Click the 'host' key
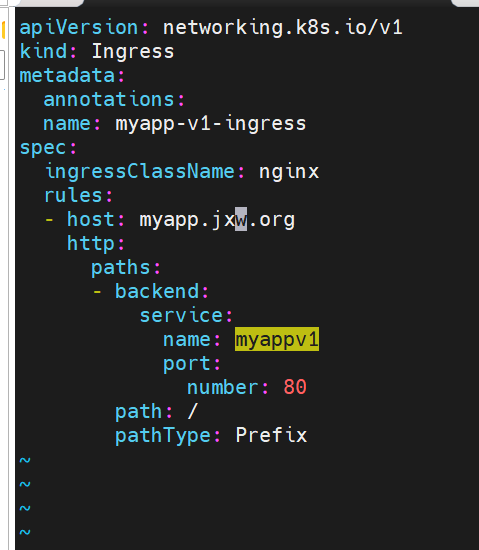Image resolution: width=479 pixels, height=550 pixels. tap(91, 219)
